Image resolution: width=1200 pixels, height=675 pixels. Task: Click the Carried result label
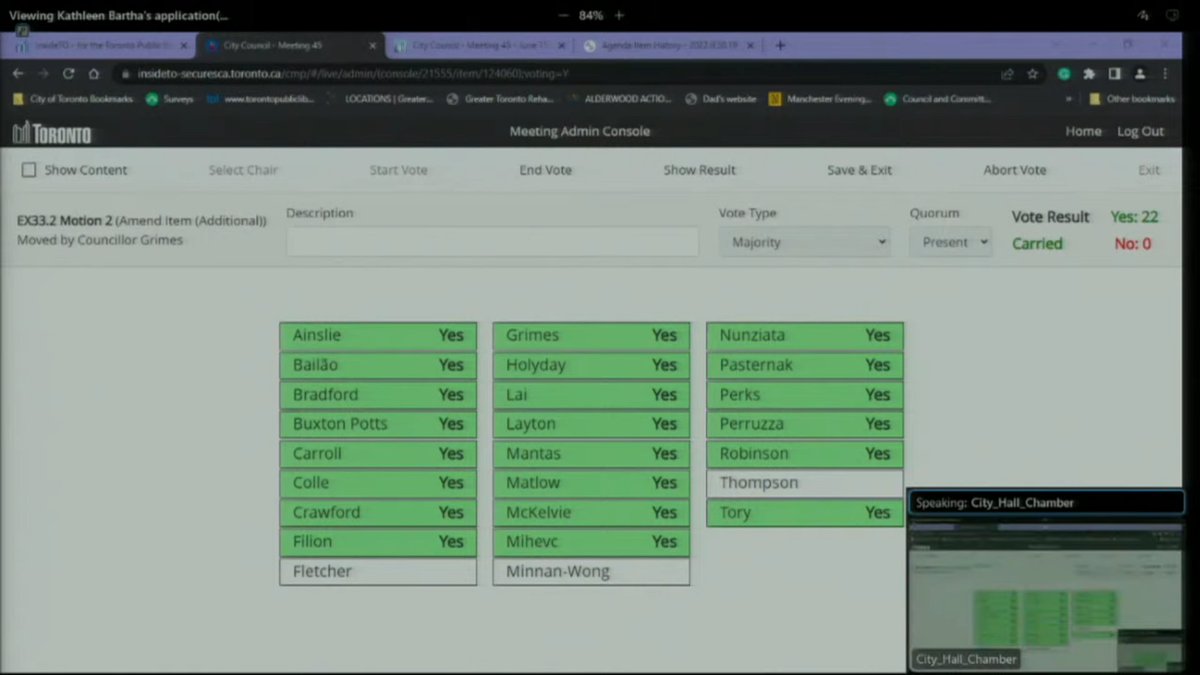[x=1037, y=244]
